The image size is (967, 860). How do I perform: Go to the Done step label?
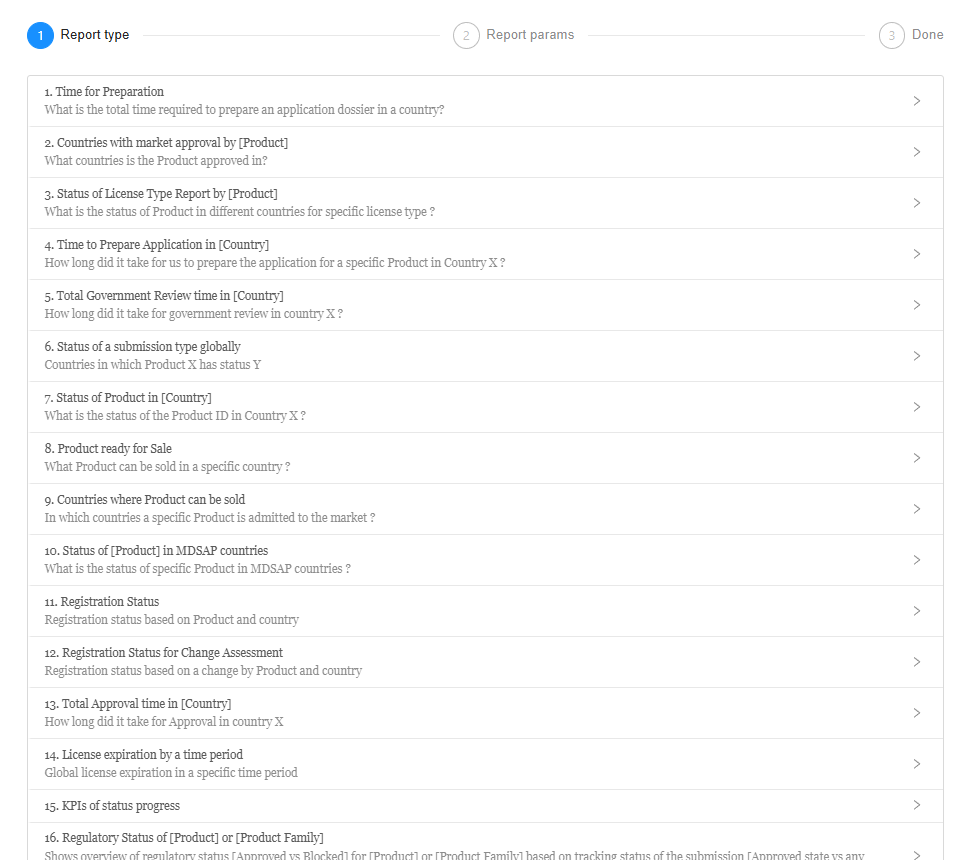click(x=927, y=35)
